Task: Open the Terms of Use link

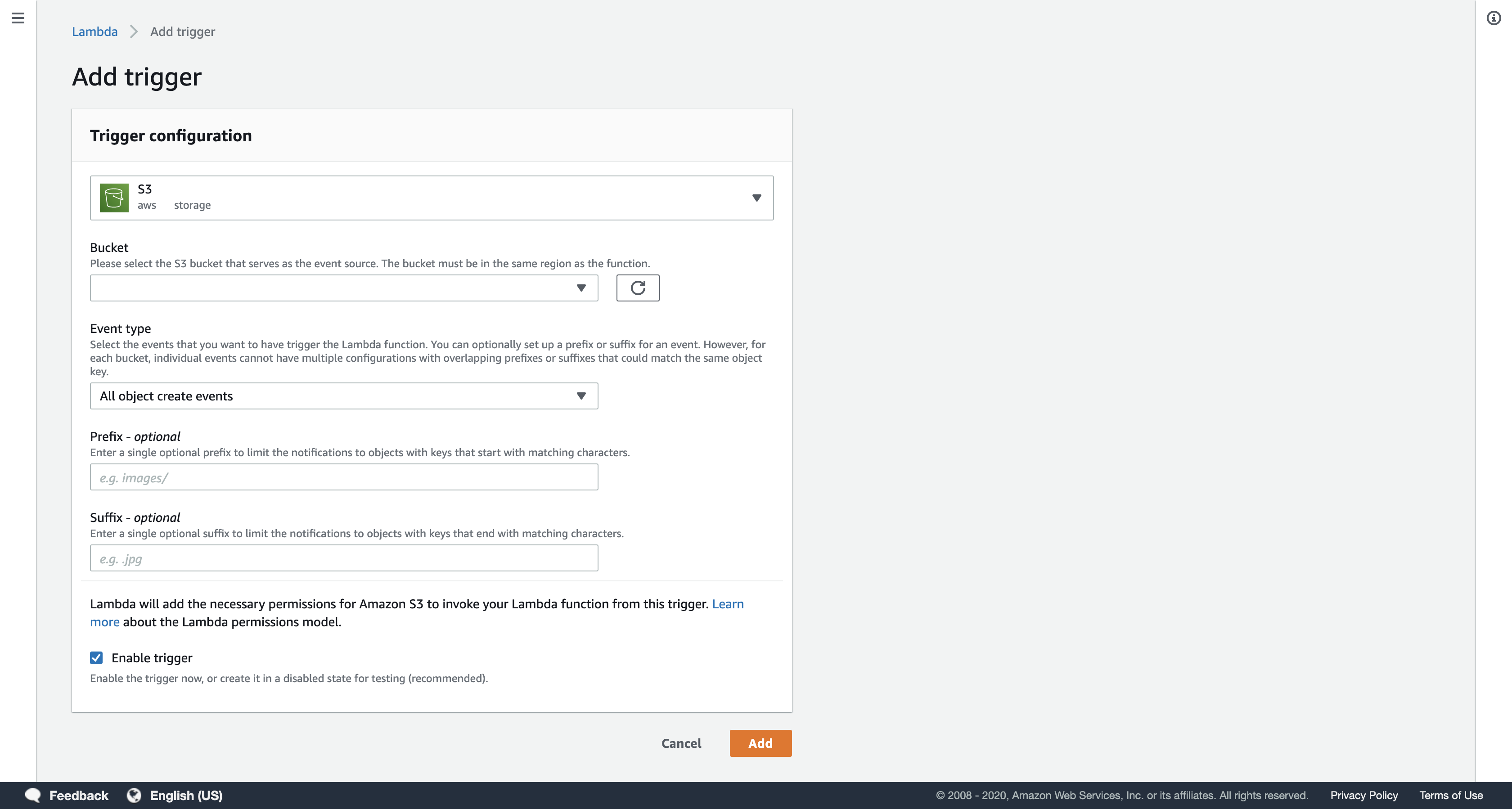Action: pyautogui.click(x=1450, y=795)
